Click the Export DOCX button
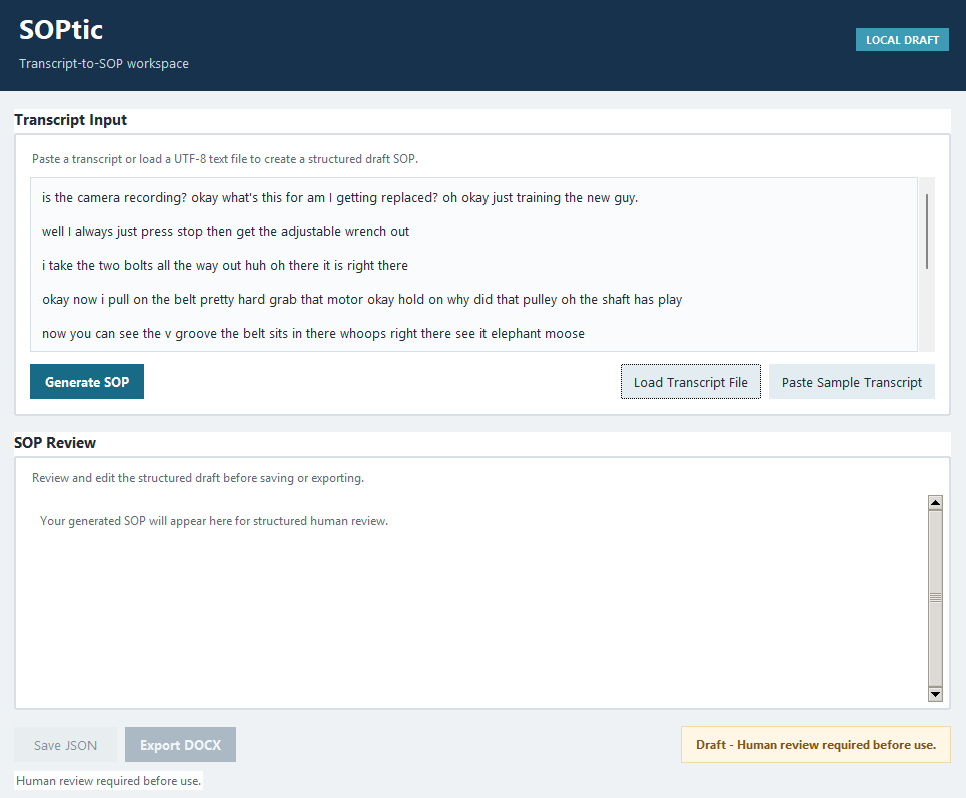966x798 pixels. tap(181, 744)
